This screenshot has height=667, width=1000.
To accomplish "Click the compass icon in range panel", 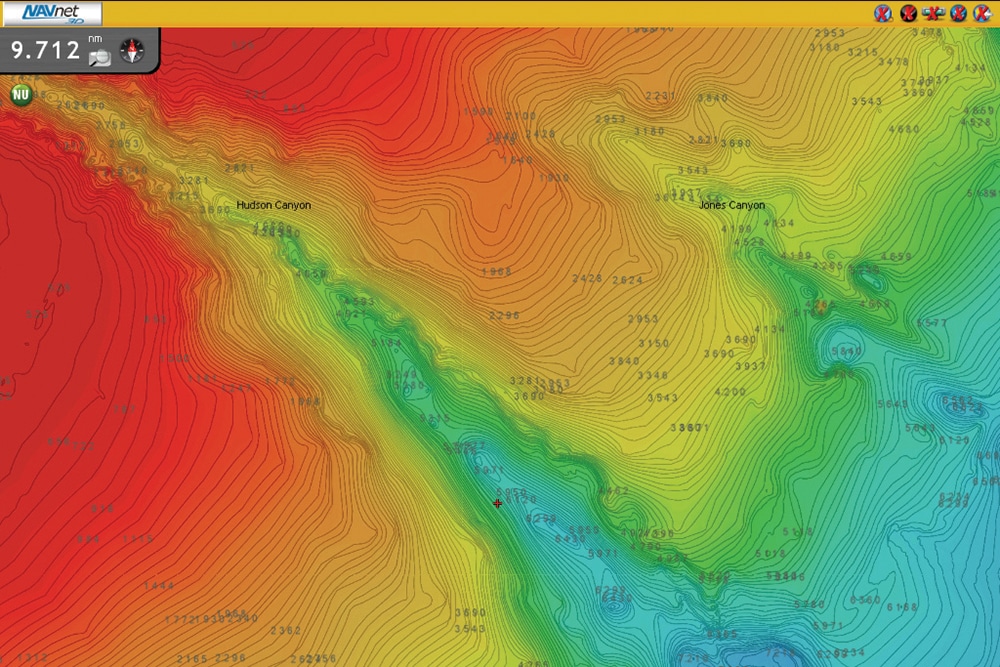I will pyautogui.click(x=132, y=51).
